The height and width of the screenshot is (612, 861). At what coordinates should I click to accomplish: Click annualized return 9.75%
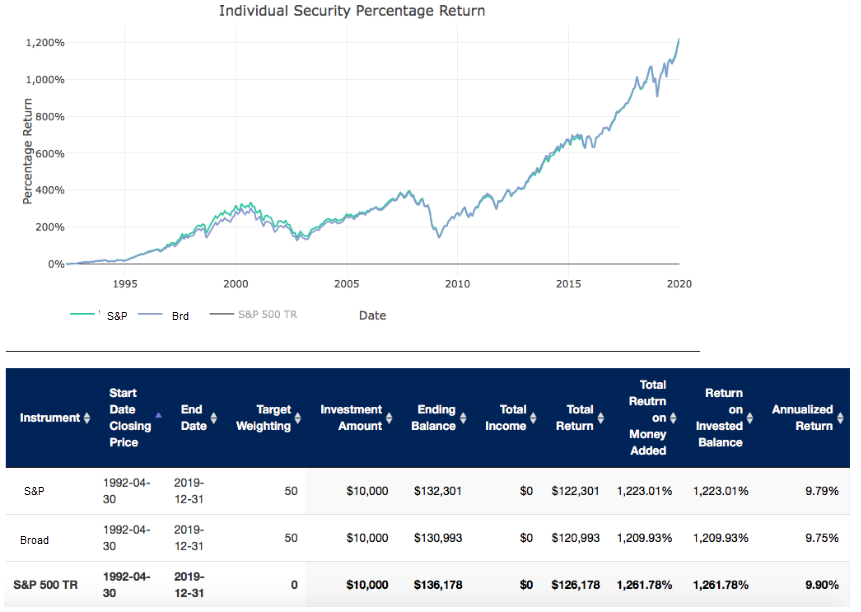click(821, 538)
